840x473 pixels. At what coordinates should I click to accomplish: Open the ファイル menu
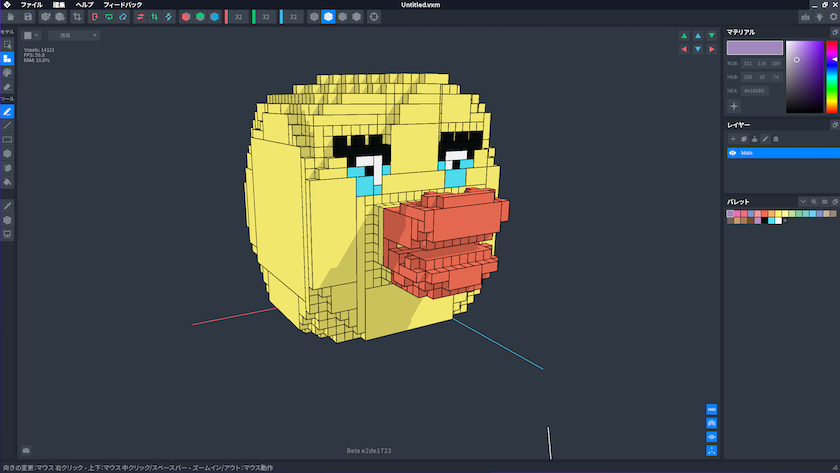tap(31, 5)
